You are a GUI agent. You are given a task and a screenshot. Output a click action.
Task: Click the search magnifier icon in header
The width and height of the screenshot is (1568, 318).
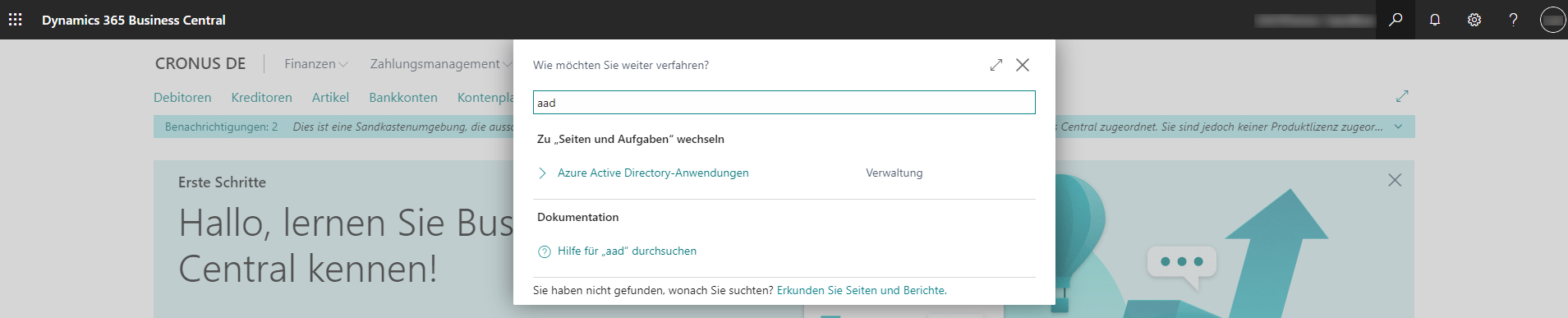1396,20
